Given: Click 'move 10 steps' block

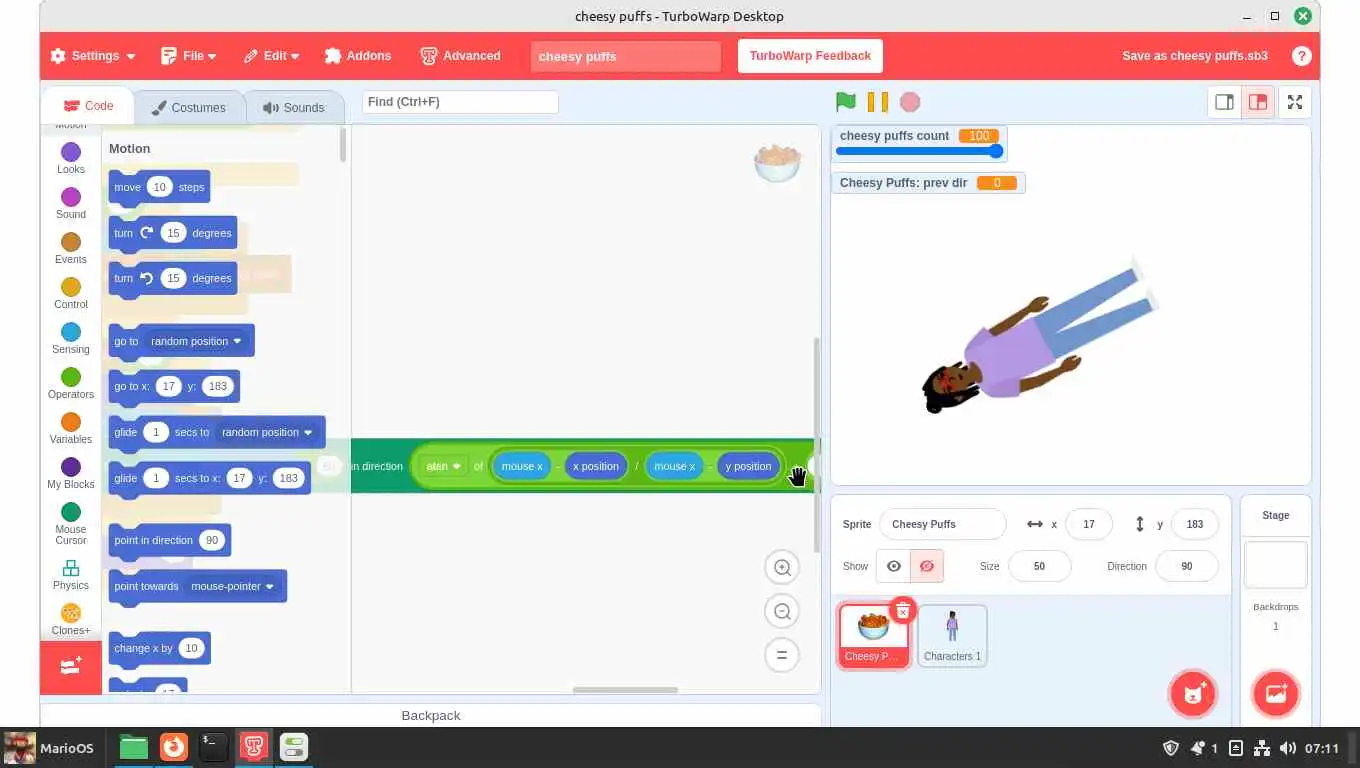Looking at the screenshot, I should [x=159, y=188].
